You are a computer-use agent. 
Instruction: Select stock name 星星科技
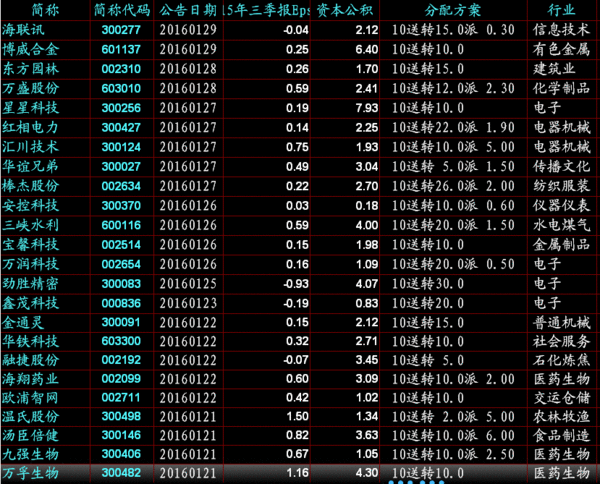(x=31, y=108)
